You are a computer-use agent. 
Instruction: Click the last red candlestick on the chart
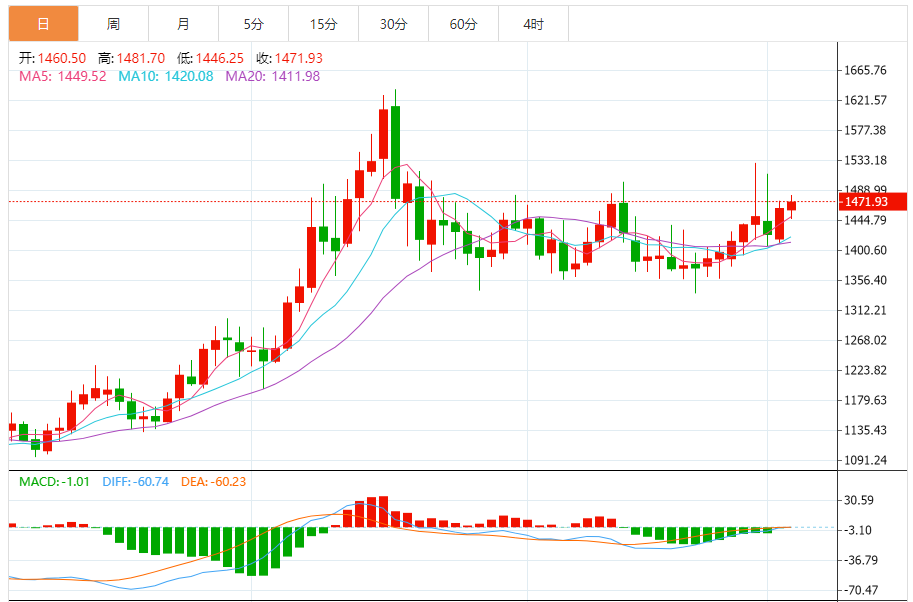791,206
